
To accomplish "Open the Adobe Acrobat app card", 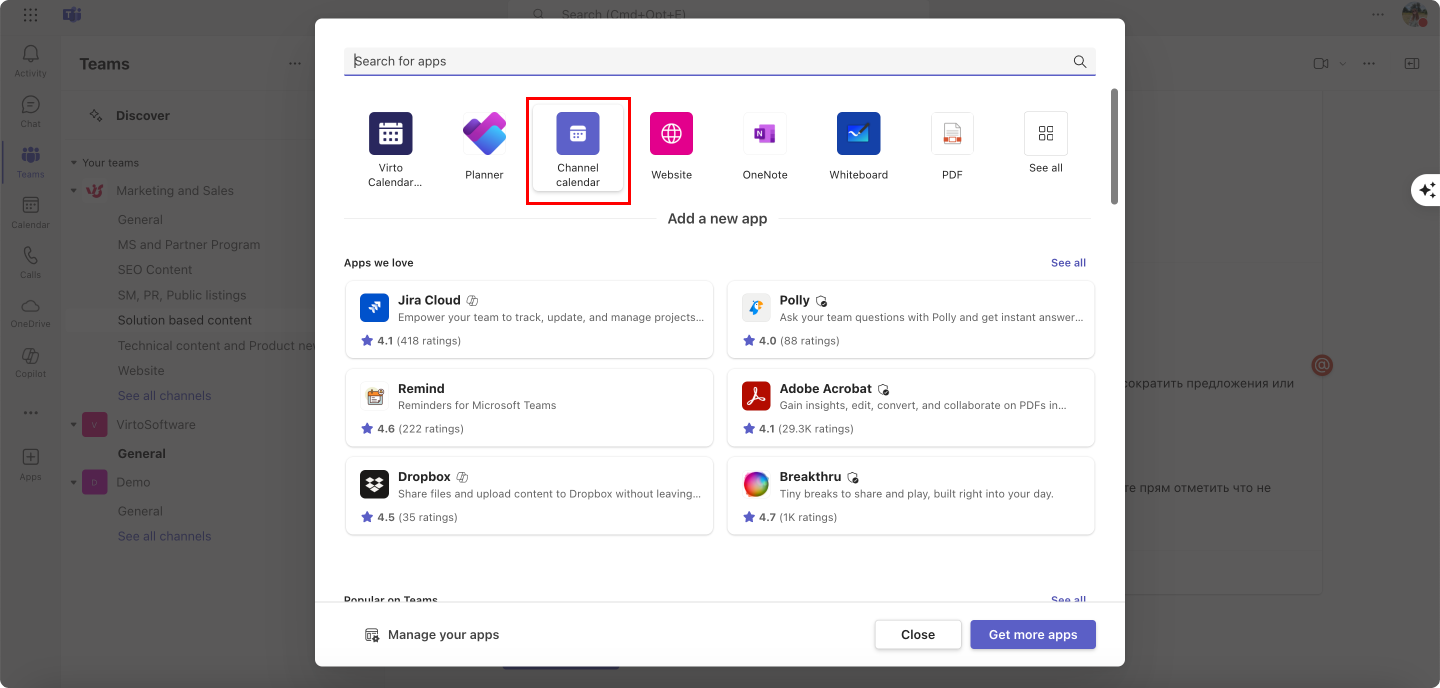I will pyautogui.click(x=911, y=407).
